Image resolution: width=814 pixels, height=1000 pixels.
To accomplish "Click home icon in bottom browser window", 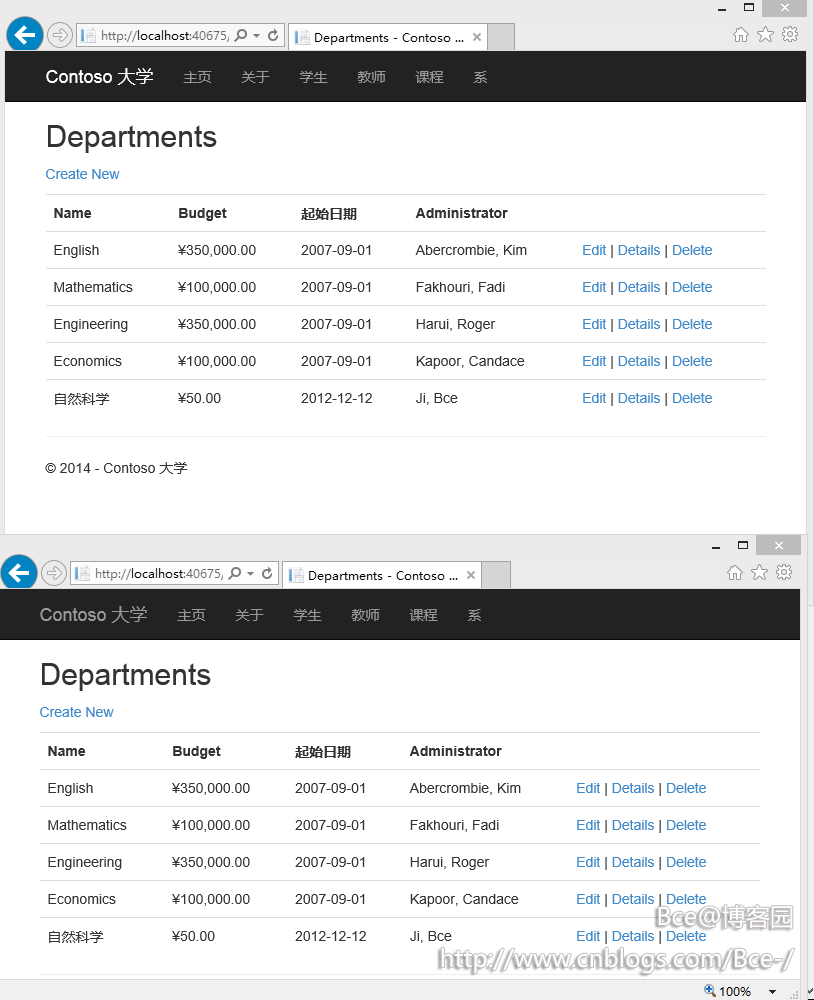I will (x=735, y=573).
